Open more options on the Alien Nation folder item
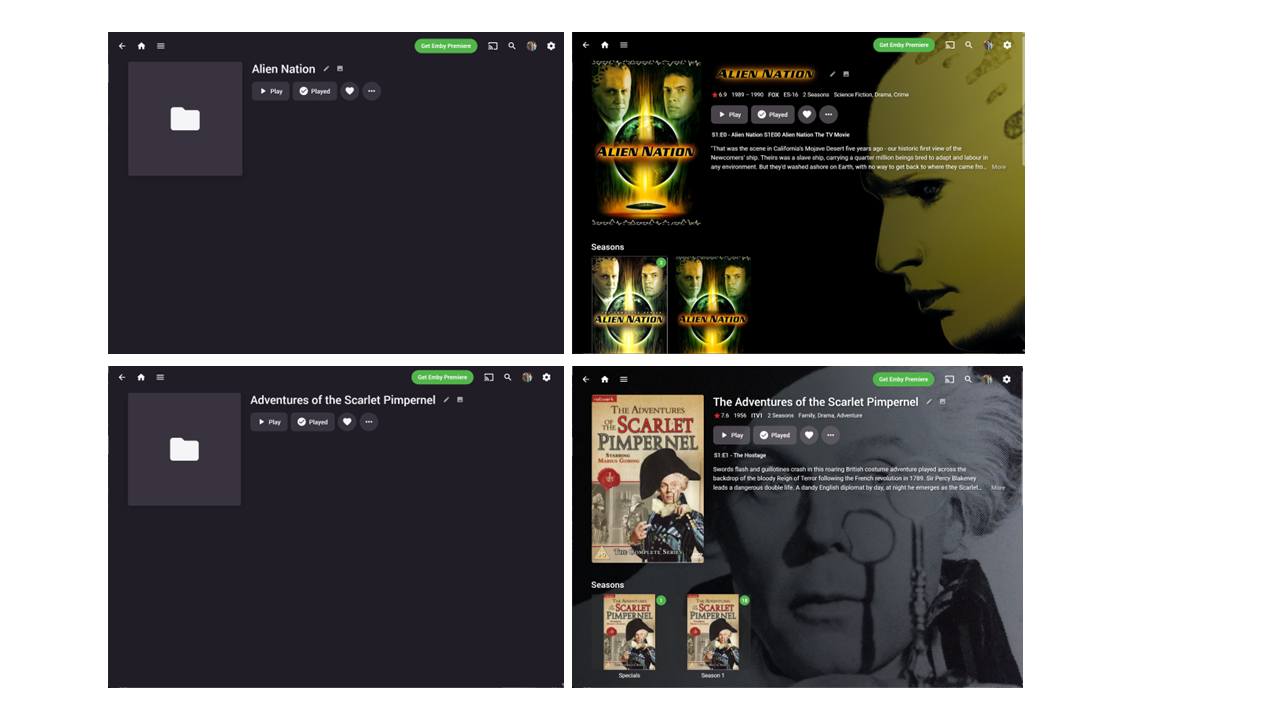Screen dimensions: 1280x720 point(371,91)
